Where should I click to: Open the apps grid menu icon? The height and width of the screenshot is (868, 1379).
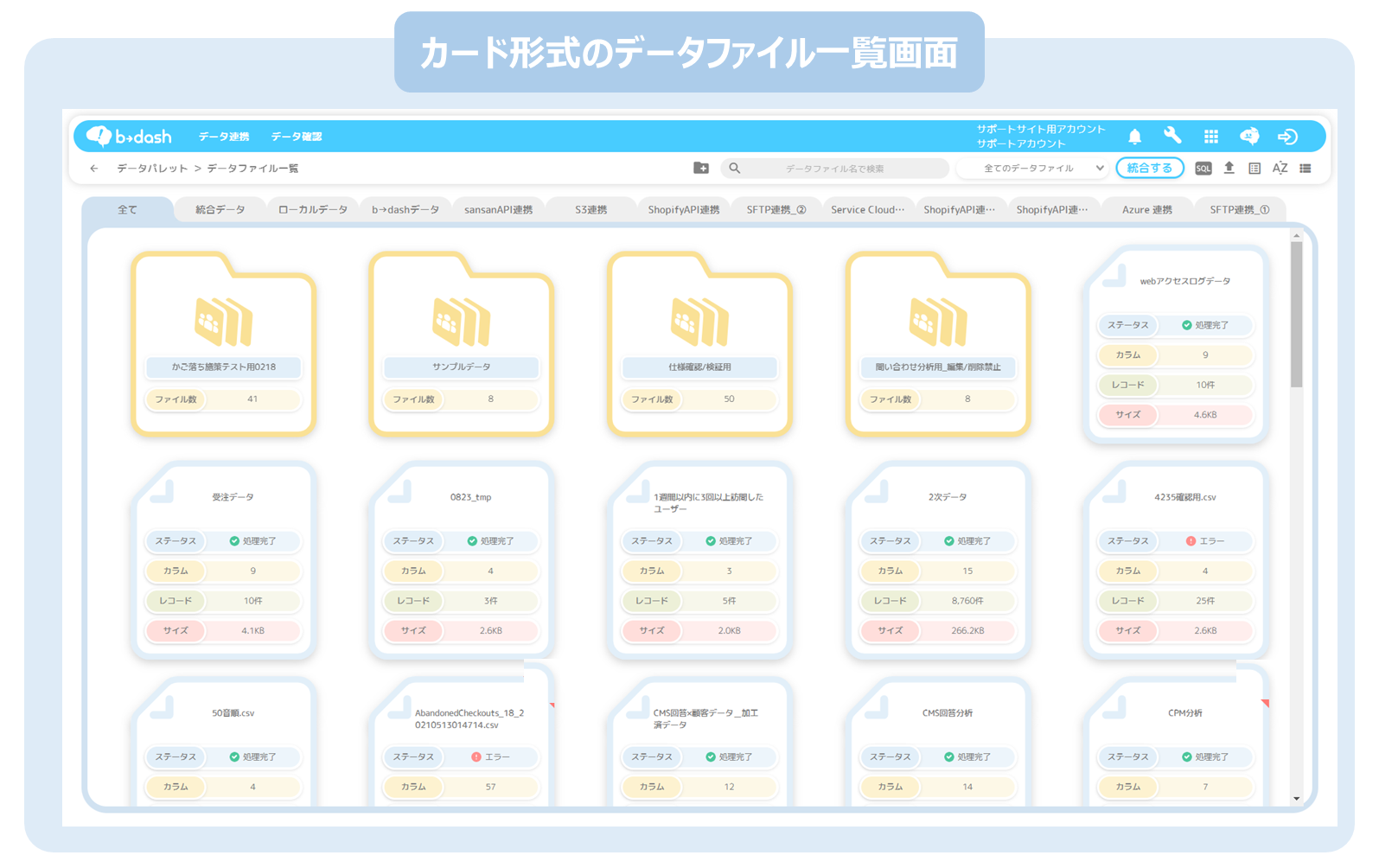(1210, 137)
